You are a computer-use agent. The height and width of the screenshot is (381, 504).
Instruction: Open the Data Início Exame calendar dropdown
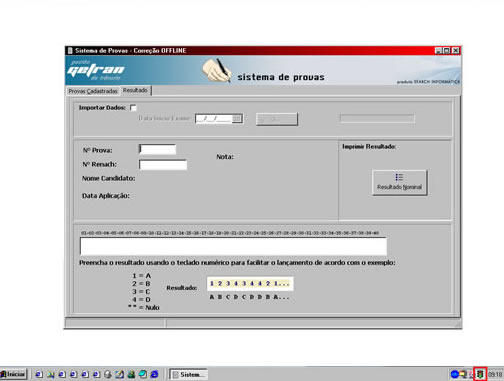237,118
